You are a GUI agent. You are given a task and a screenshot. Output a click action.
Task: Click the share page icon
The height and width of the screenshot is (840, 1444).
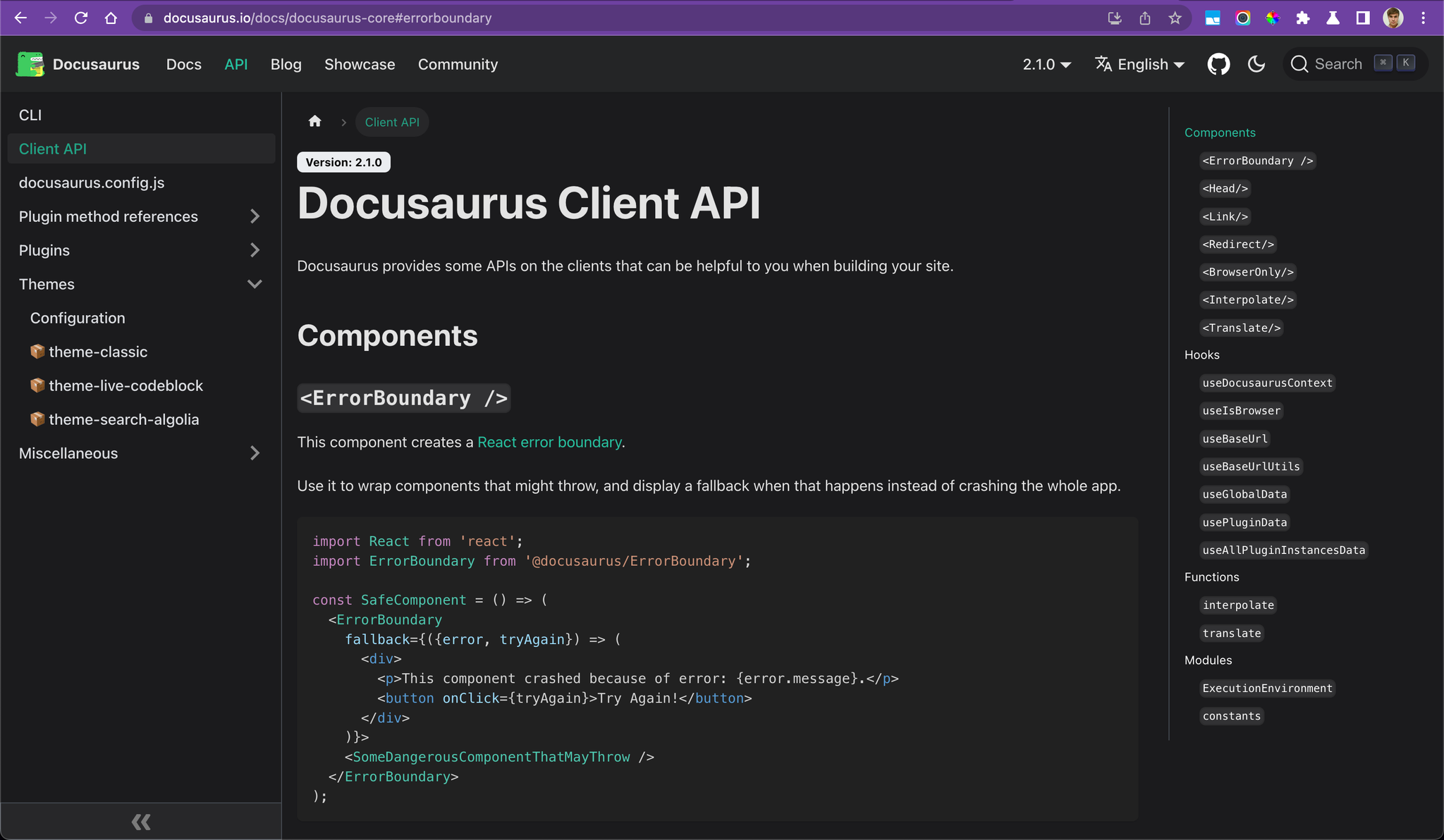pyautogui.click(x=1145, y=18)
